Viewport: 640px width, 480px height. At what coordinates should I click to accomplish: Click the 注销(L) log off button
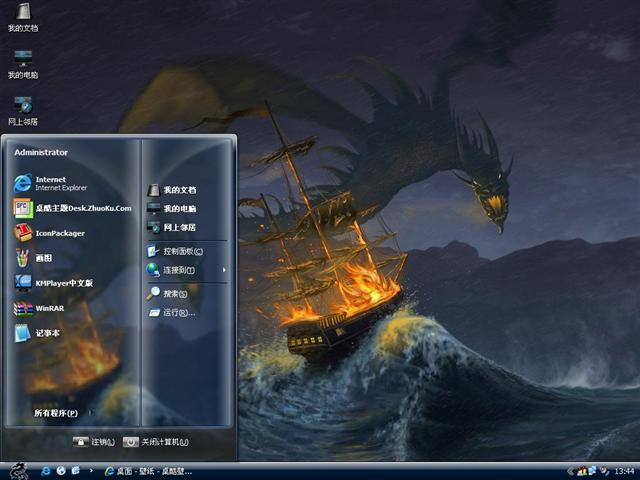94,442
